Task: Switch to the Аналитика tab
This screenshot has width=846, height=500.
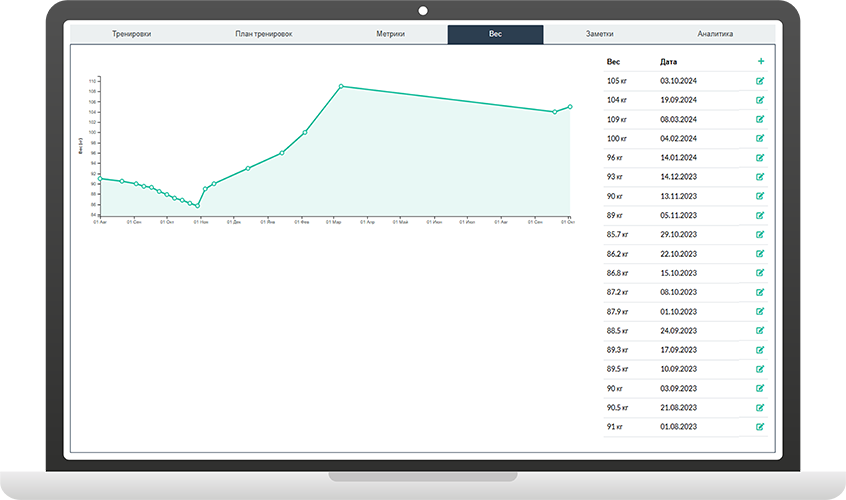Action: coord(715,35)
